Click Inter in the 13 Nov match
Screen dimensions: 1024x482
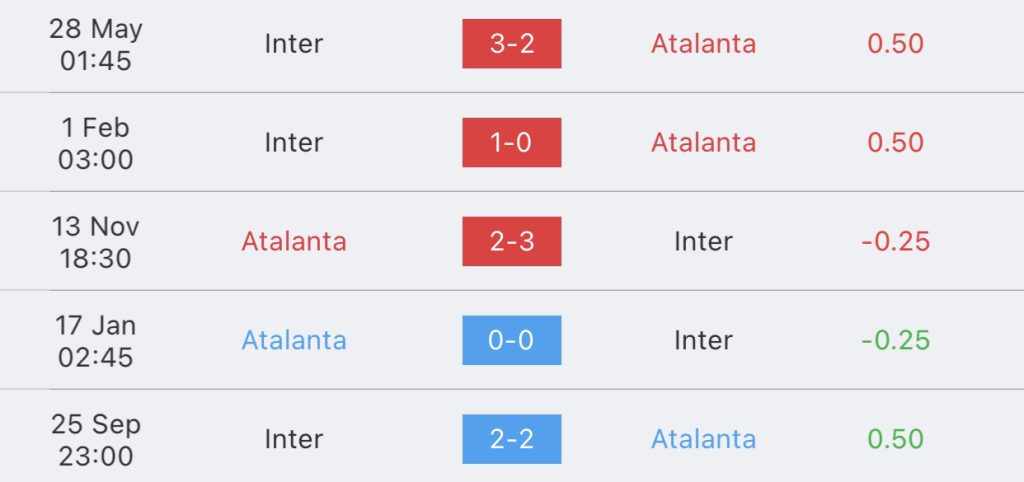coord(703,241)
